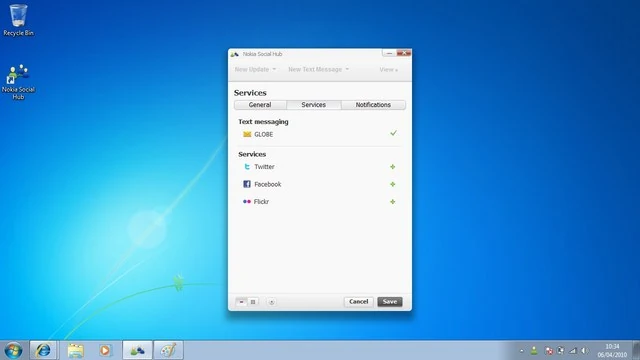Add the Twitter service with its plus icon
640x360 pixels.
coord(393,167)
